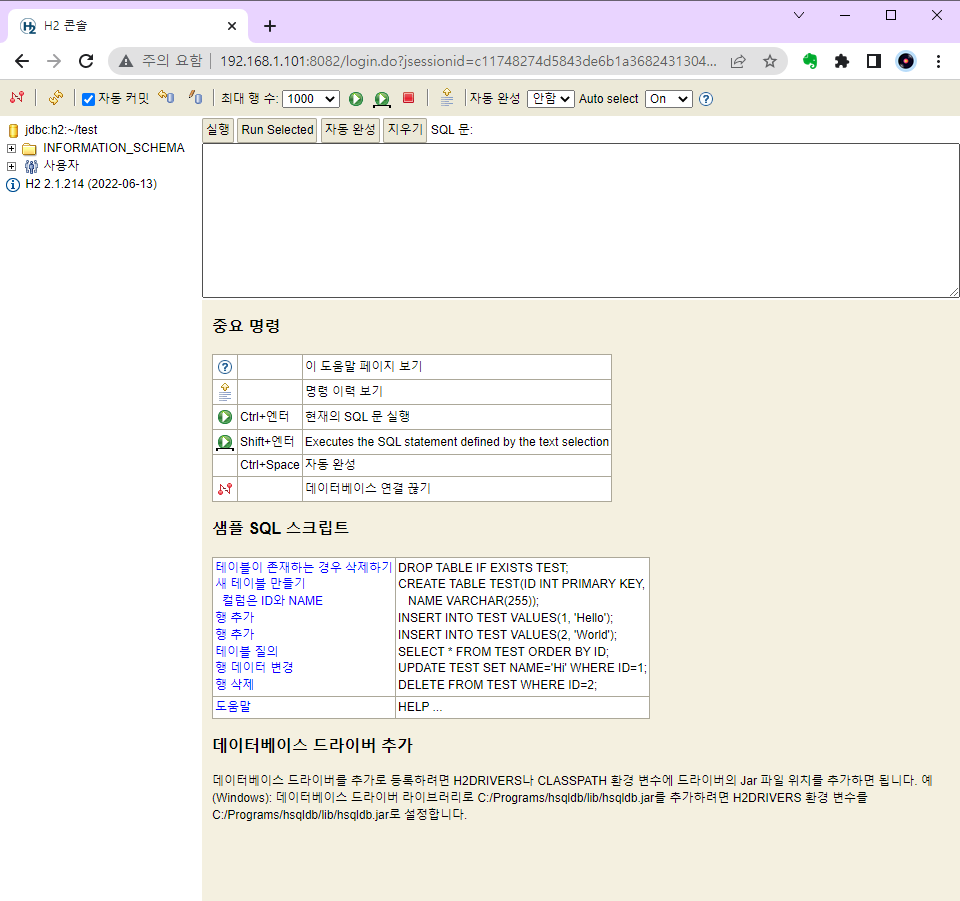Open command history icon in toolbar
960x901 pixels.
447,97
